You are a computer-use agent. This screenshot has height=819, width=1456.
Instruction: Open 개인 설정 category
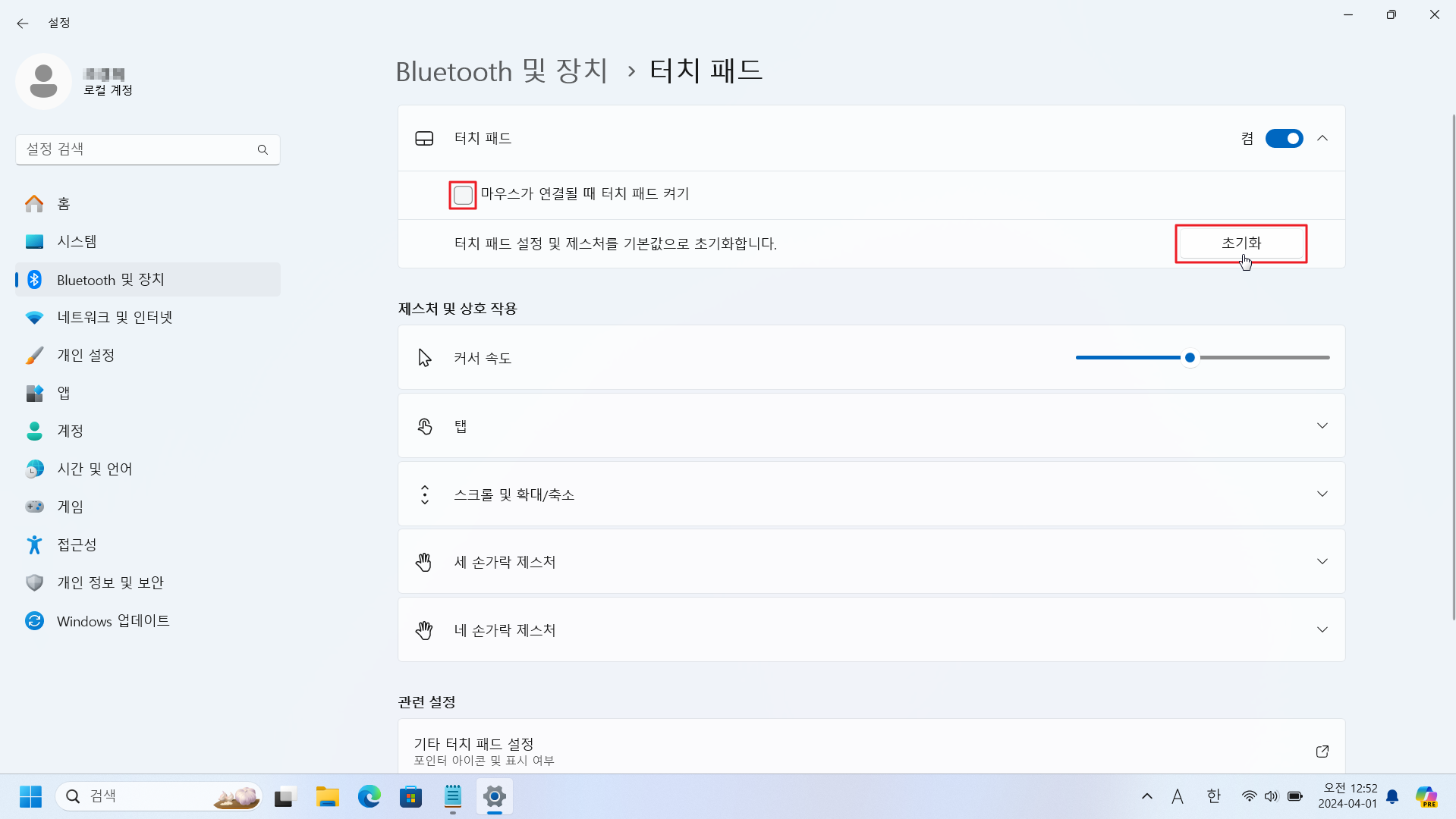click(x=148, y=356)
